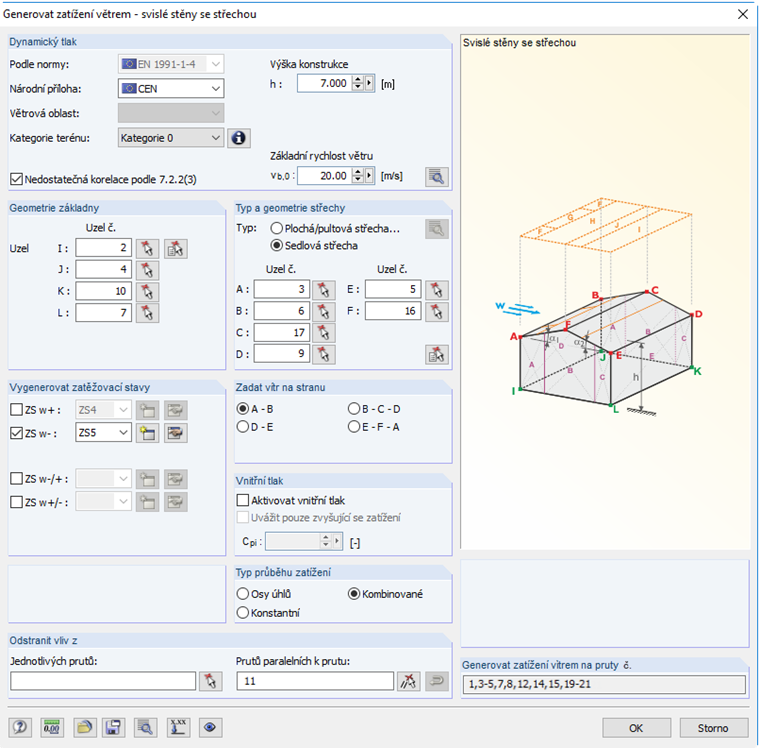760x748 pixels.
Task: Pick roof node E graphically
Action: click(437, 290)
